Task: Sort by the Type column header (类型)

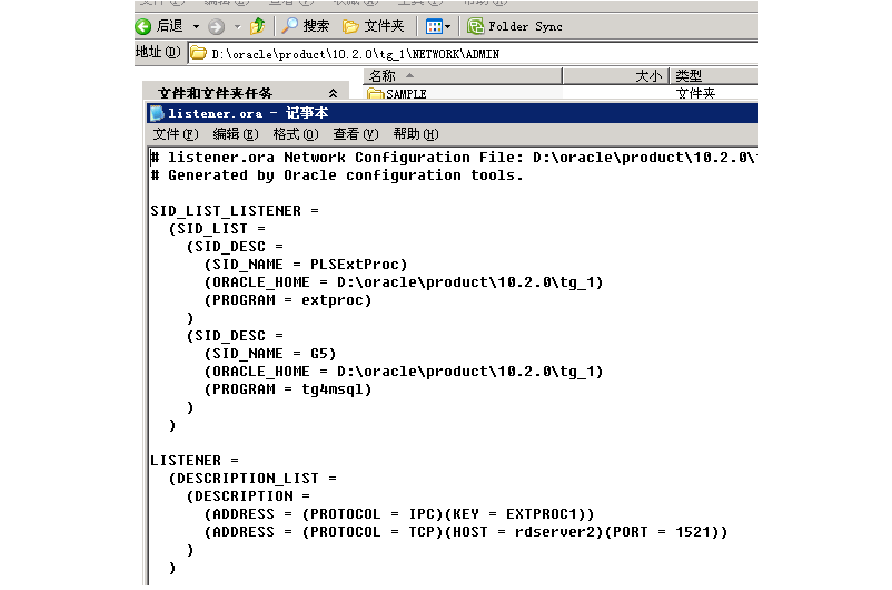Action: coord(714,76)
